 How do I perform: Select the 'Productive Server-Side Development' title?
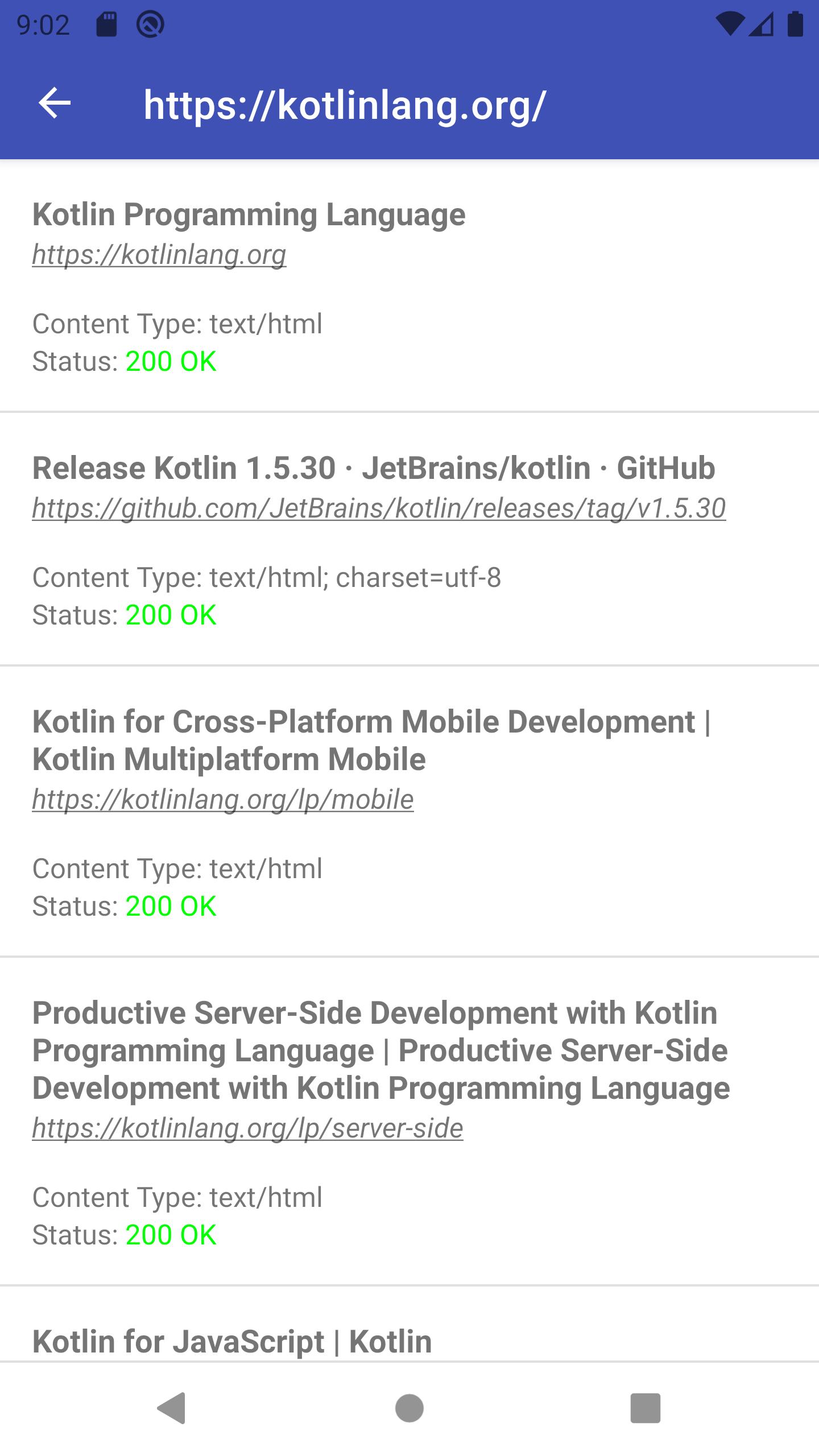click(x=381, y=1050)
